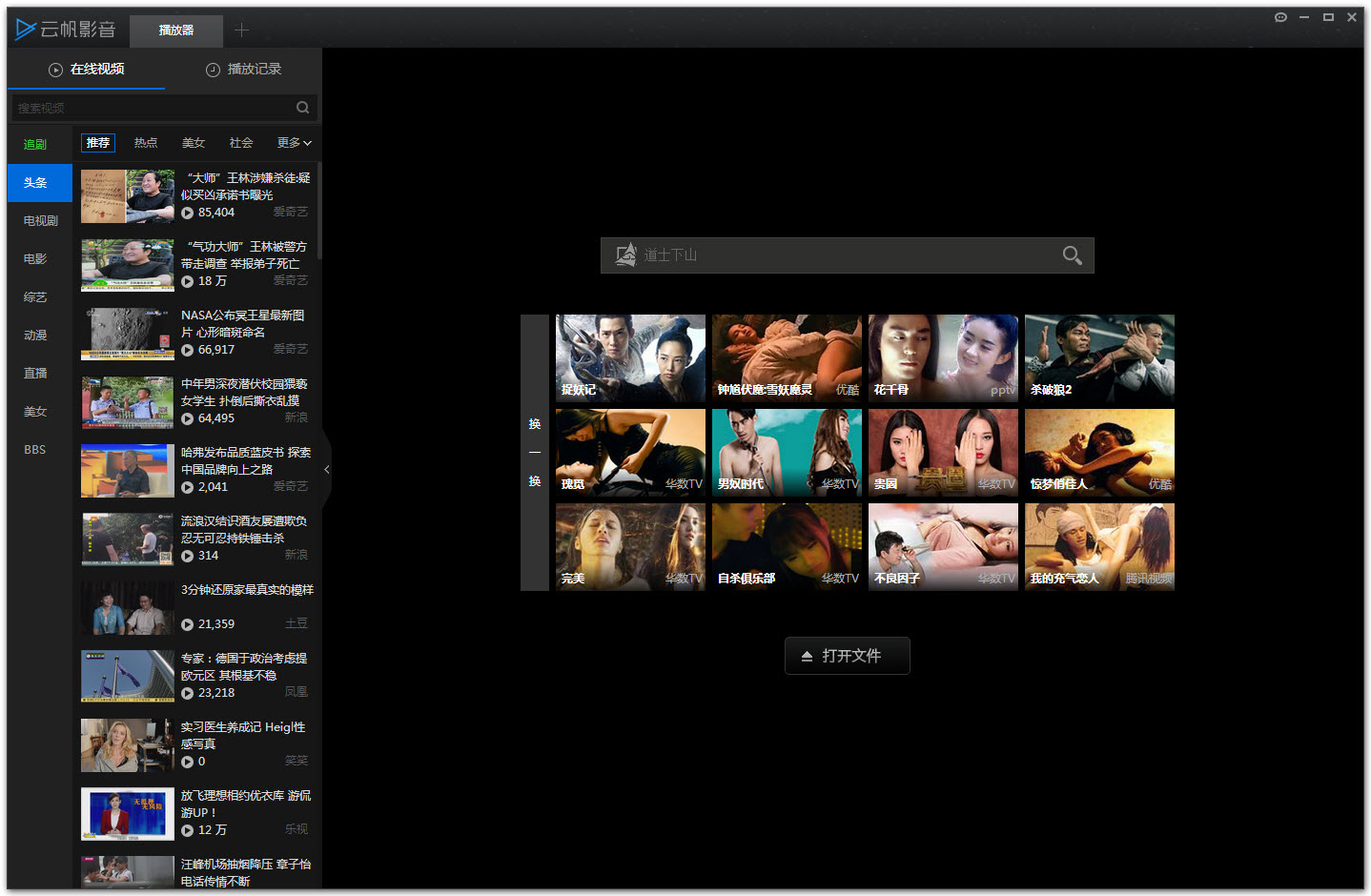Click the scrollbar of the video list

(319, 212)
